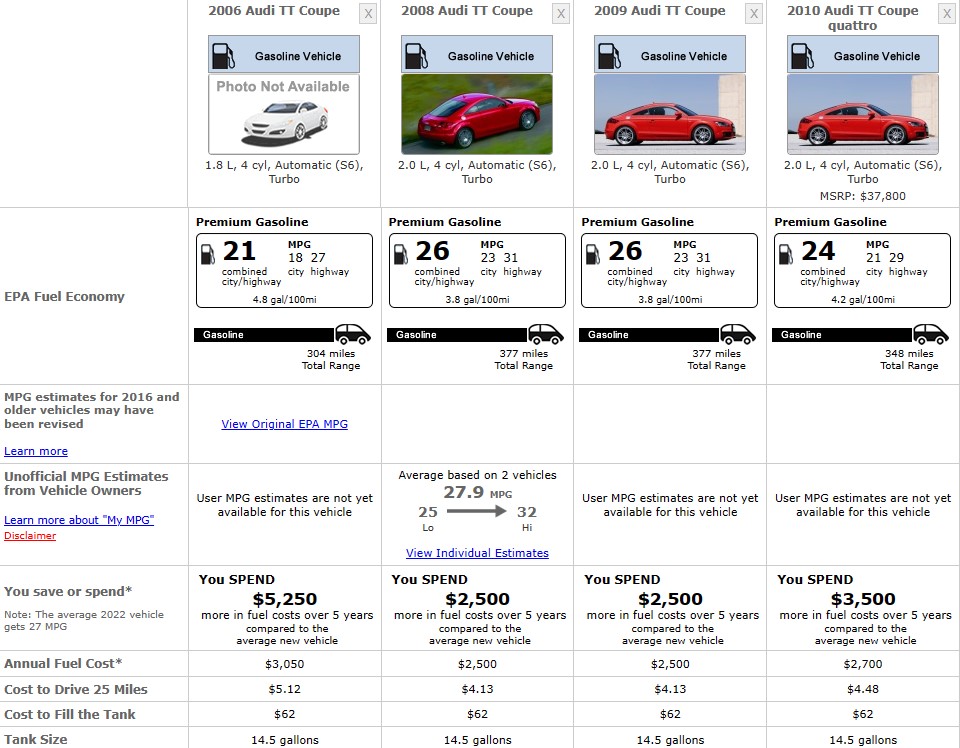Screen dimensions: 960x748
Task: Click the View Original EPA MPG link
Action: tap(285, 424)
